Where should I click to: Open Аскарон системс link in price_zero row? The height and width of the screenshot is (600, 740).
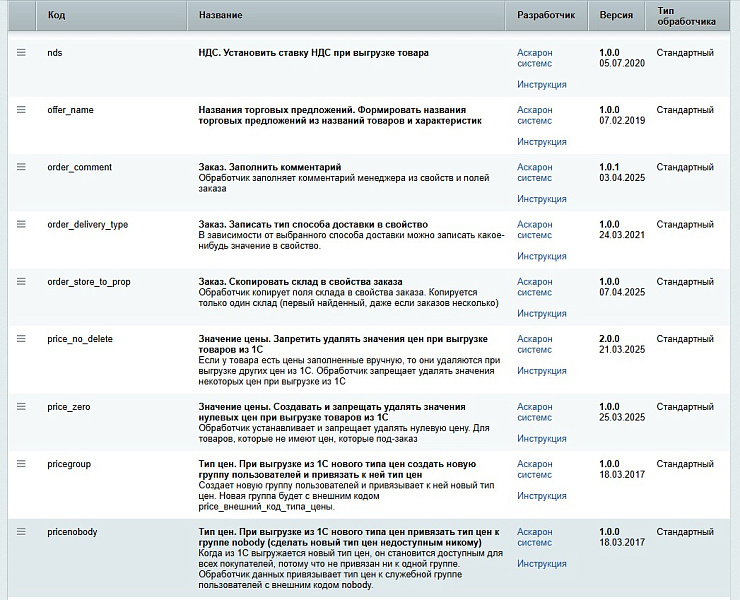click(x=535, y=412)
